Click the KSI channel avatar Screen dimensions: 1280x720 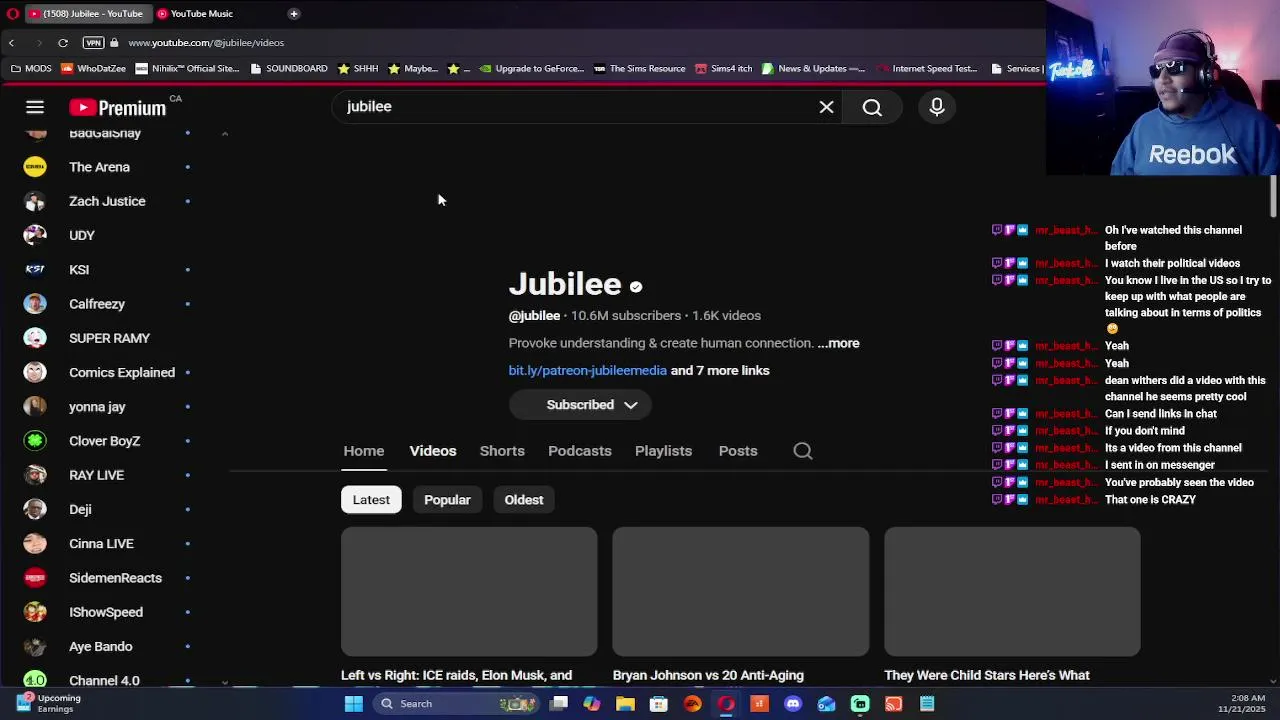35,270
